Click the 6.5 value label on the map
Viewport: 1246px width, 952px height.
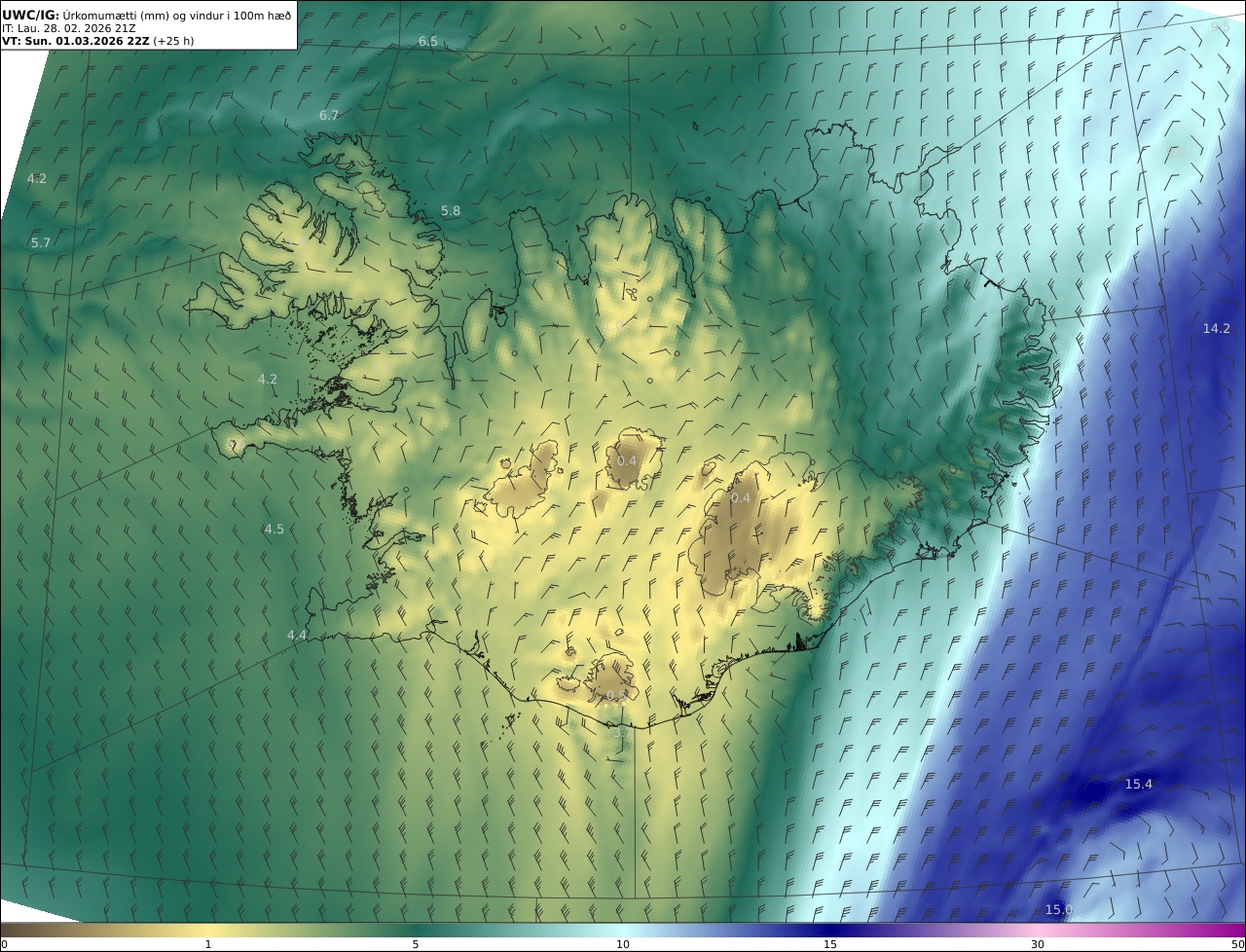(428, 41)
